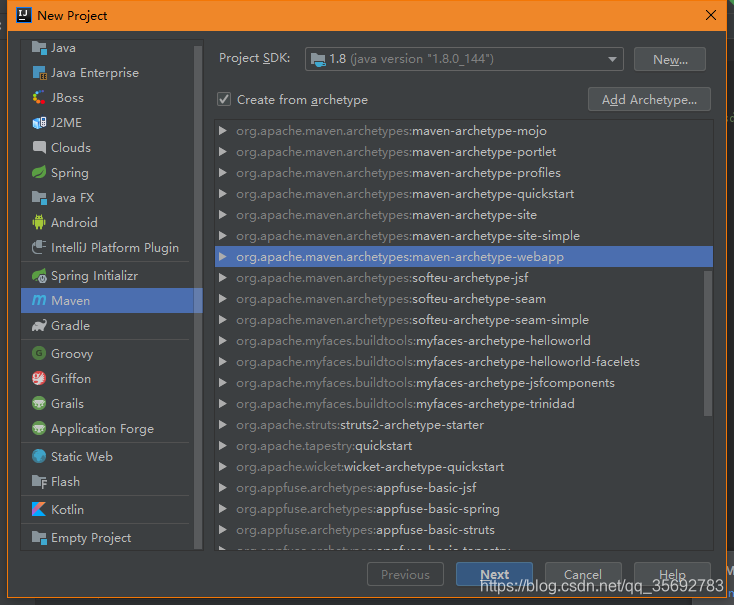
Task: Choose the Spring leaf icon
Action: click(39, 172)
